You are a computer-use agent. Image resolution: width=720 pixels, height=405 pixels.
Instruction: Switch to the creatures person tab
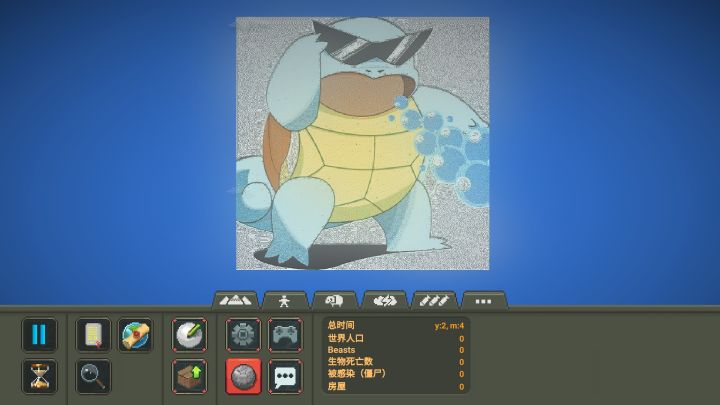(285, 300)
